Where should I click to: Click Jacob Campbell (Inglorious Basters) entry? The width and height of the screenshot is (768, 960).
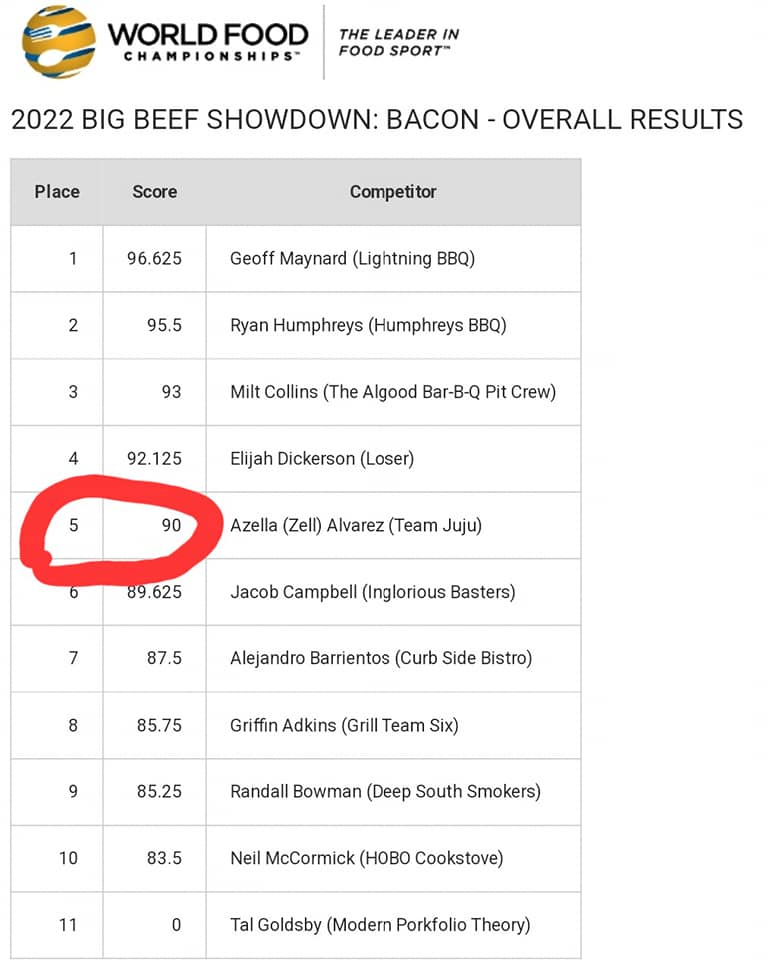tap(372, 592)
